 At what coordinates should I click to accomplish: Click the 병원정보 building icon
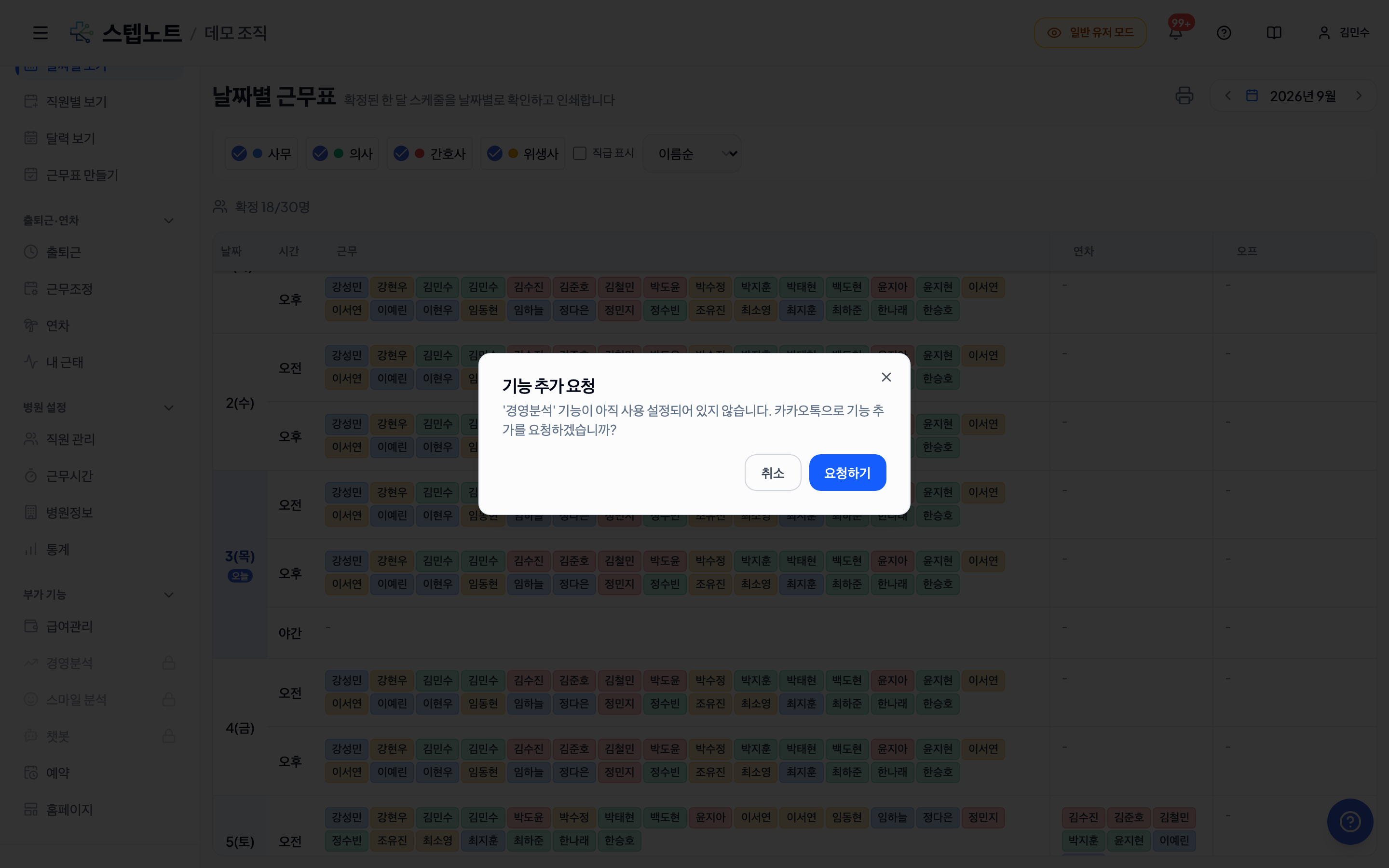click(31, 512)
